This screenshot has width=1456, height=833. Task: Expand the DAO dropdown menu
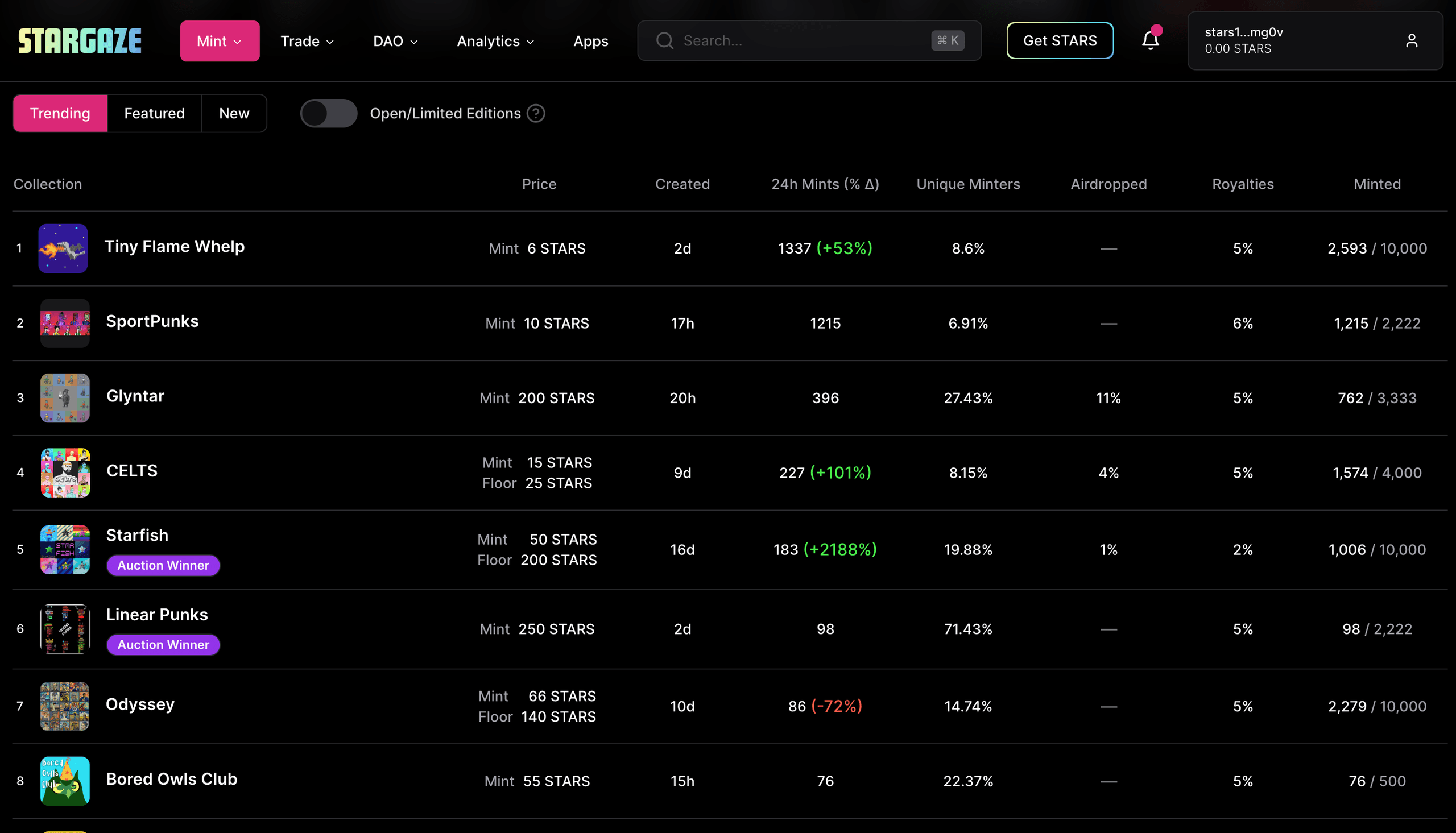point(395,41)
